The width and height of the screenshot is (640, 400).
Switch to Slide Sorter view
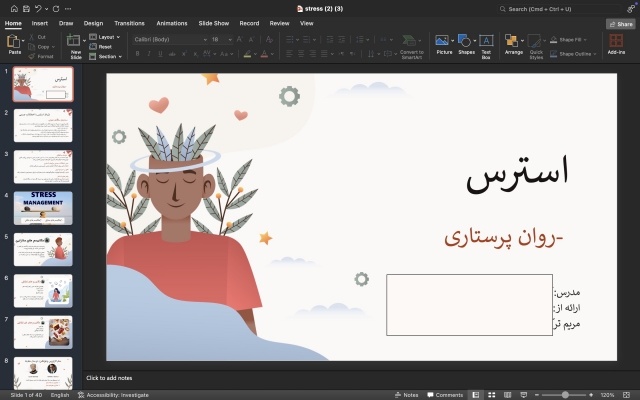click(491, 395)
